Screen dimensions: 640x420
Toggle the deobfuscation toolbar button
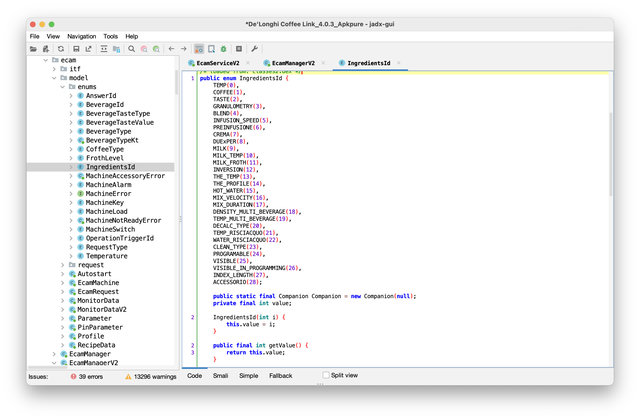tap(199, 49)
